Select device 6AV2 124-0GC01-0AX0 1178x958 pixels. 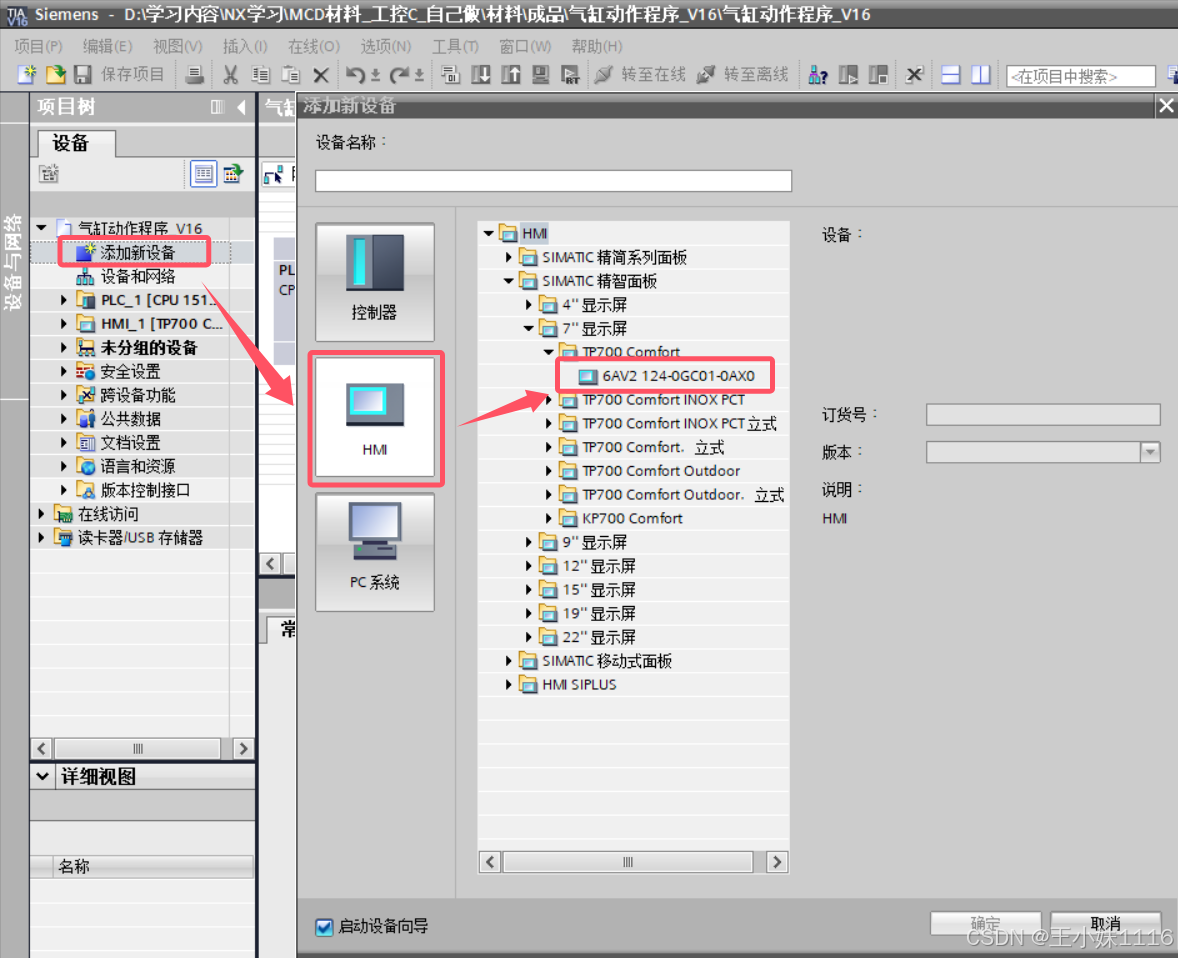pyautogui.click(x=666, y=376)
